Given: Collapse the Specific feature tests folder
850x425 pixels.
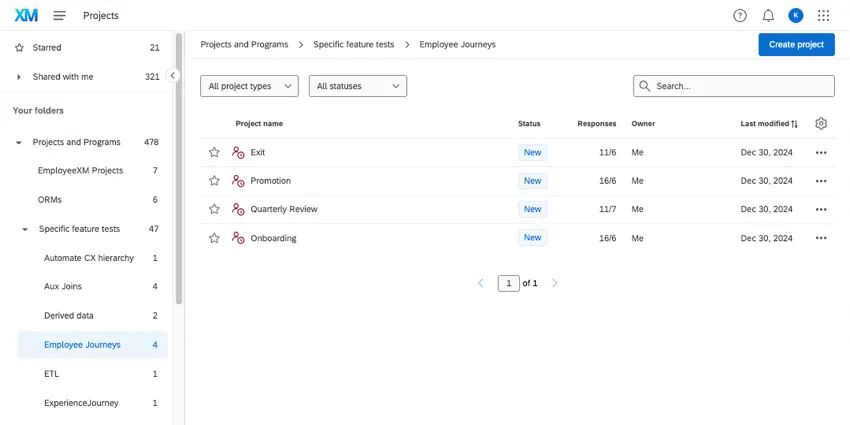Looking at the screenshot, I should [25, 229].
